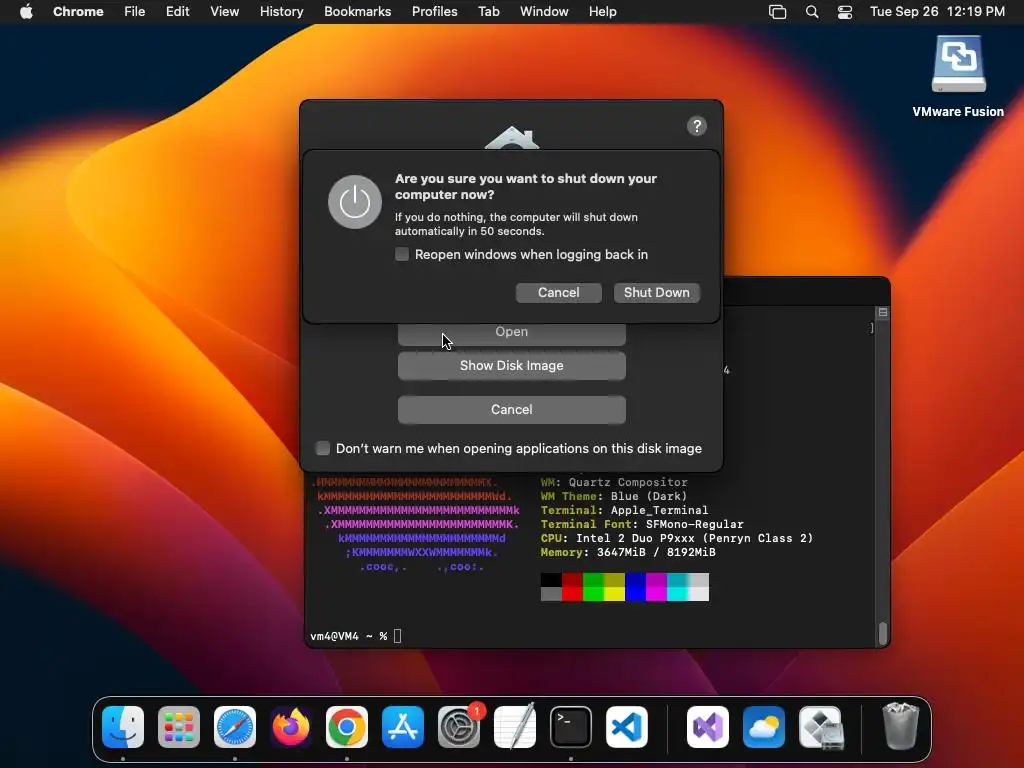This screenshot has width=1024, height=768.
Task: Open the History menu
Action: (281, 12)
